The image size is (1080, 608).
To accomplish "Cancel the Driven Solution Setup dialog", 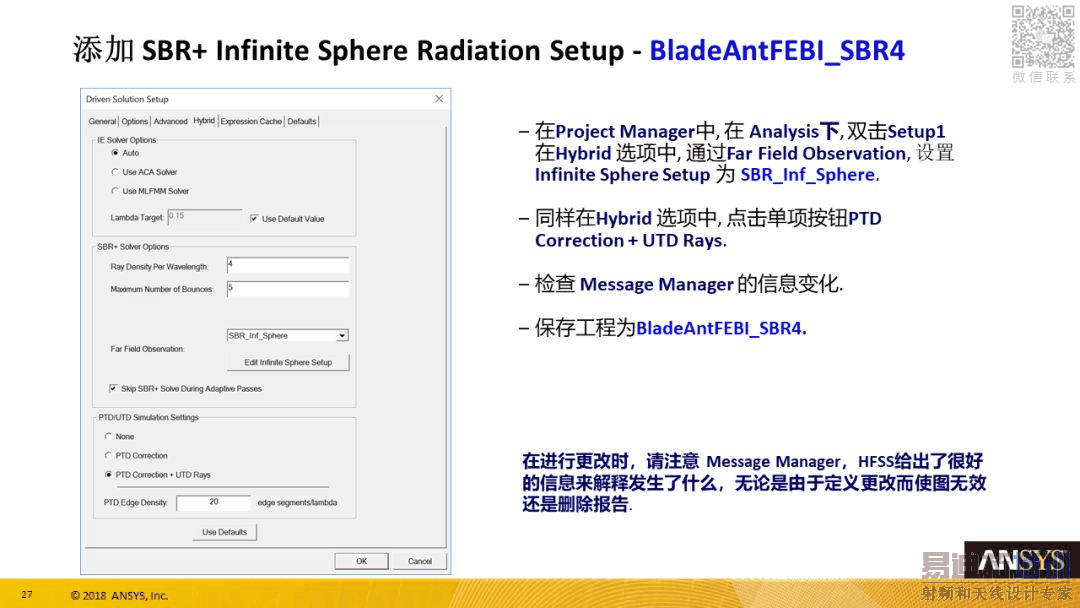I will coord(419,561).
